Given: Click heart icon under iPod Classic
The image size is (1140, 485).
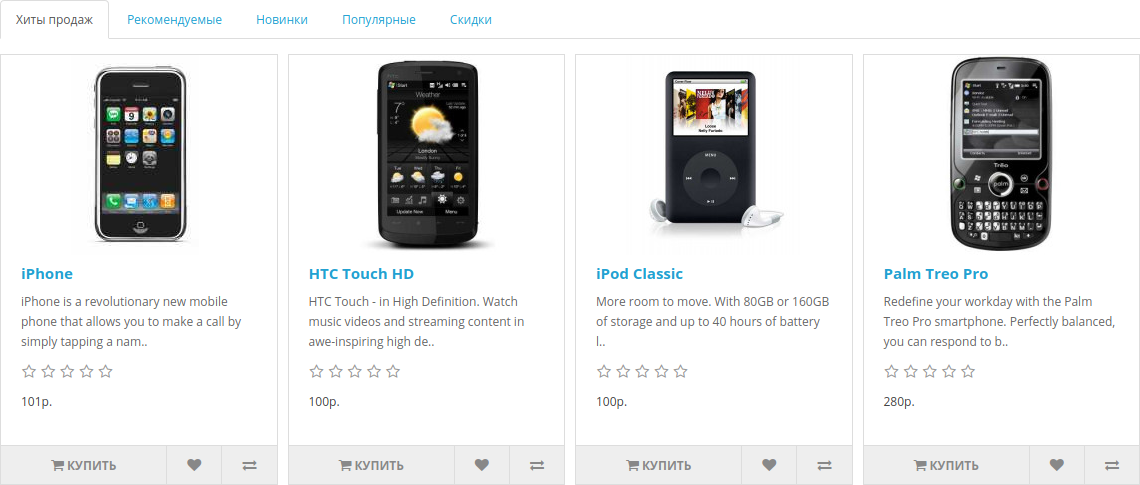Looking at the screenshot, I should 769,465.
